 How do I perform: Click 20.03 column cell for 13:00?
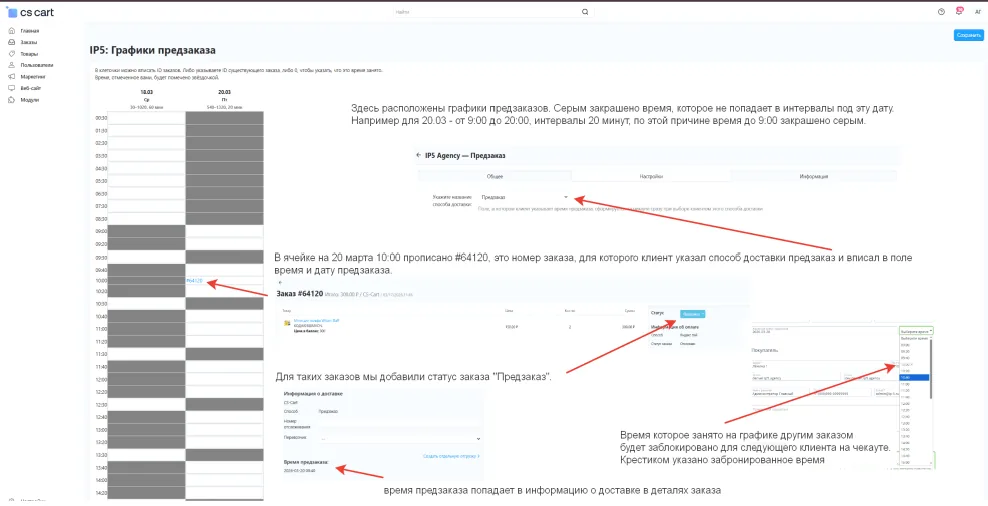224,430
